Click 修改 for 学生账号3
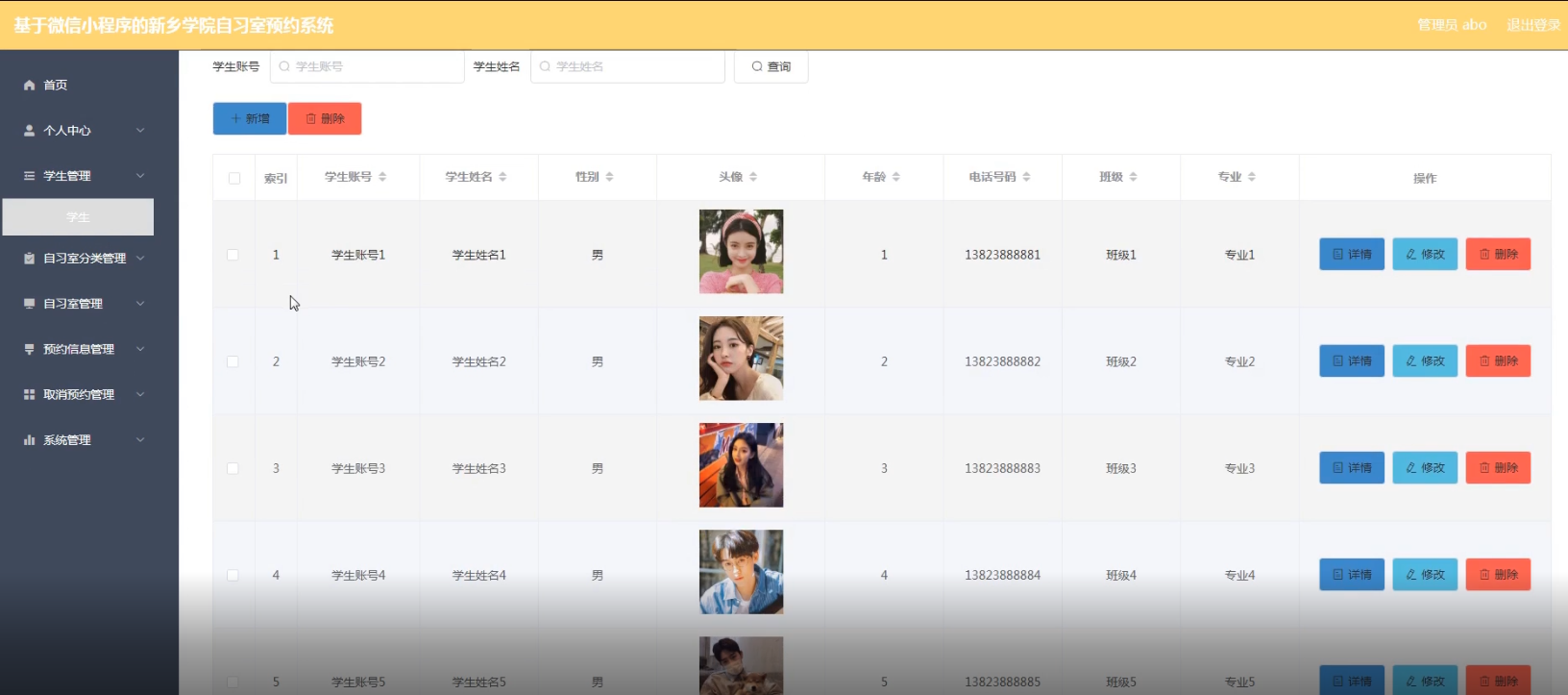The height and width of the screenshot is (695, 1568). (1425, 468)
